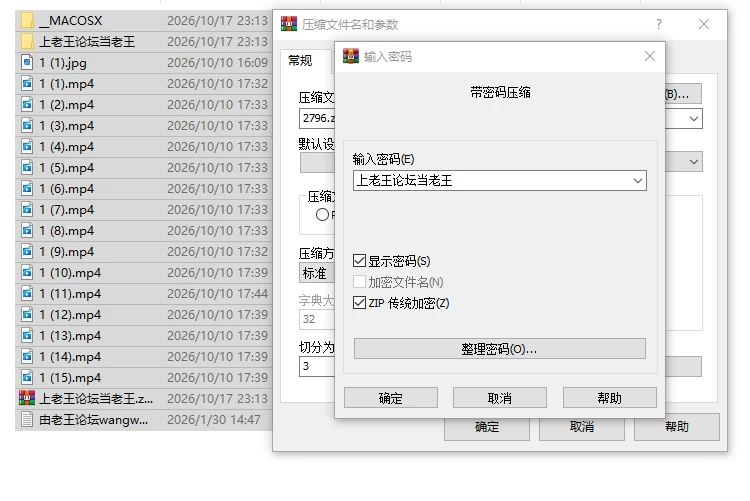Viewport: 750px width, 501px height.
Task: Click the ? help icon in 压缩文件名和参数 window
Action: click(659, 24)
